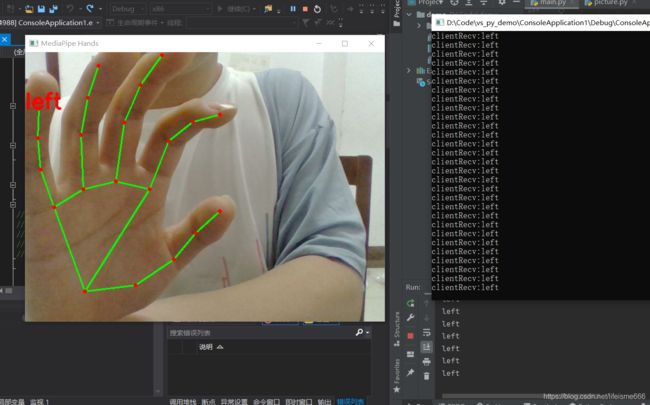This screenshot has width=650, height=405.
Task: Click the Save All icon in Visual Studio
Action: tap(53, 8)
